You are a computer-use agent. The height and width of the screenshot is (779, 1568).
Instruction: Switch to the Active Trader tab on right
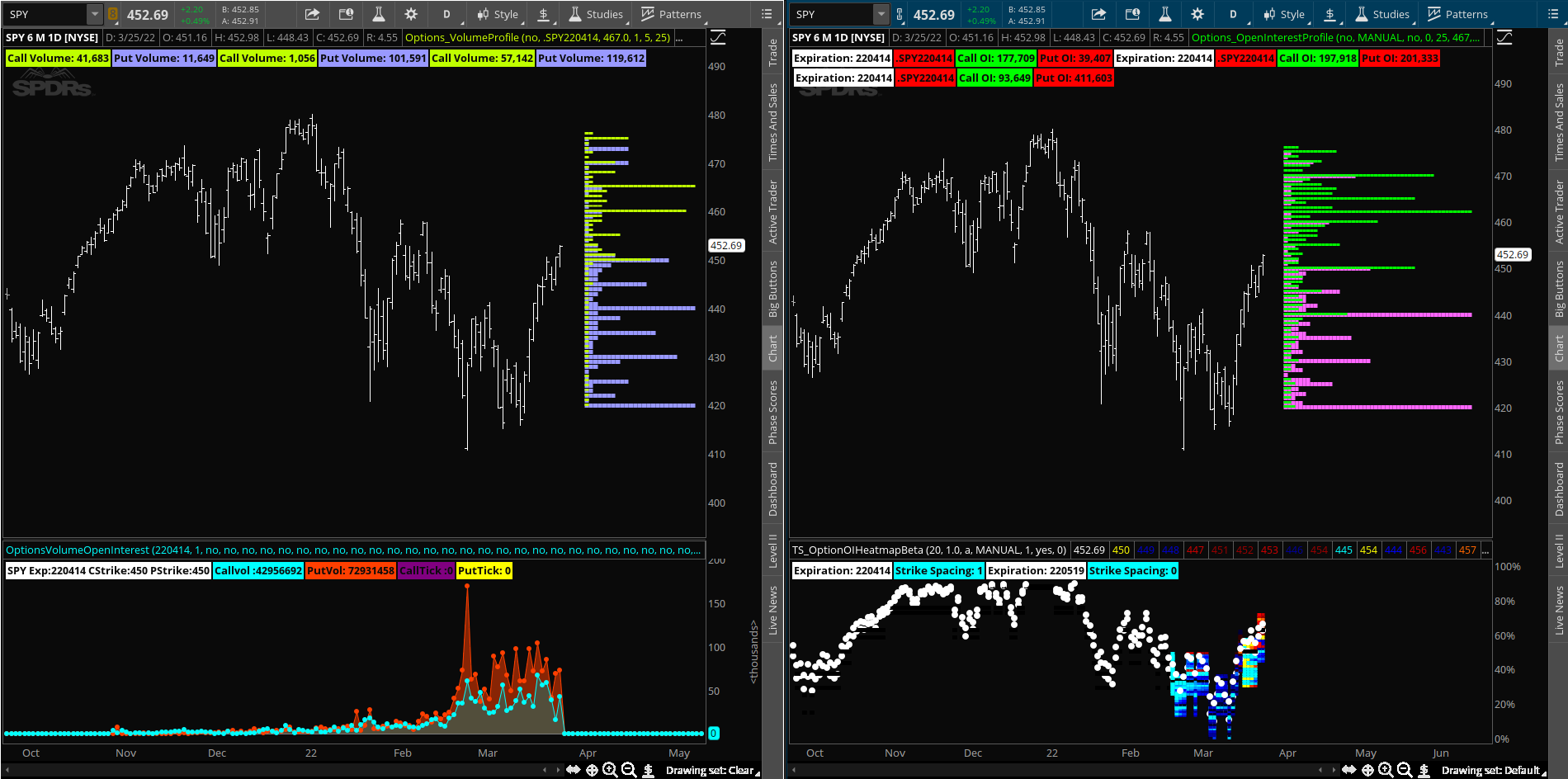[1559, 212]
